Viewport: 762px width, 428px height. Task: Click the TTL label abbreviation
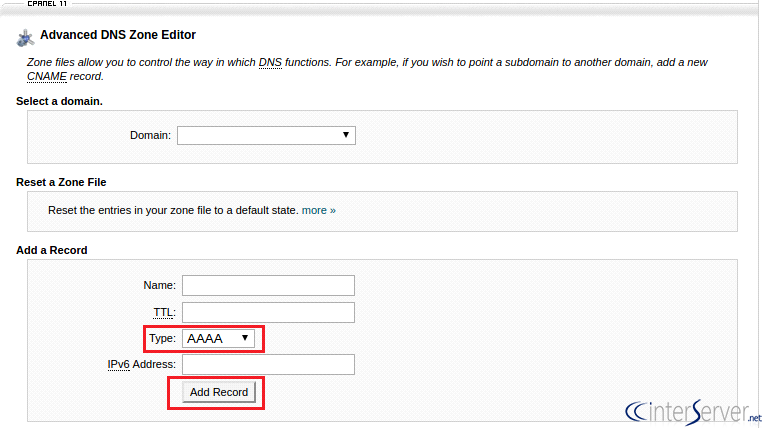(x=163, y=312)
